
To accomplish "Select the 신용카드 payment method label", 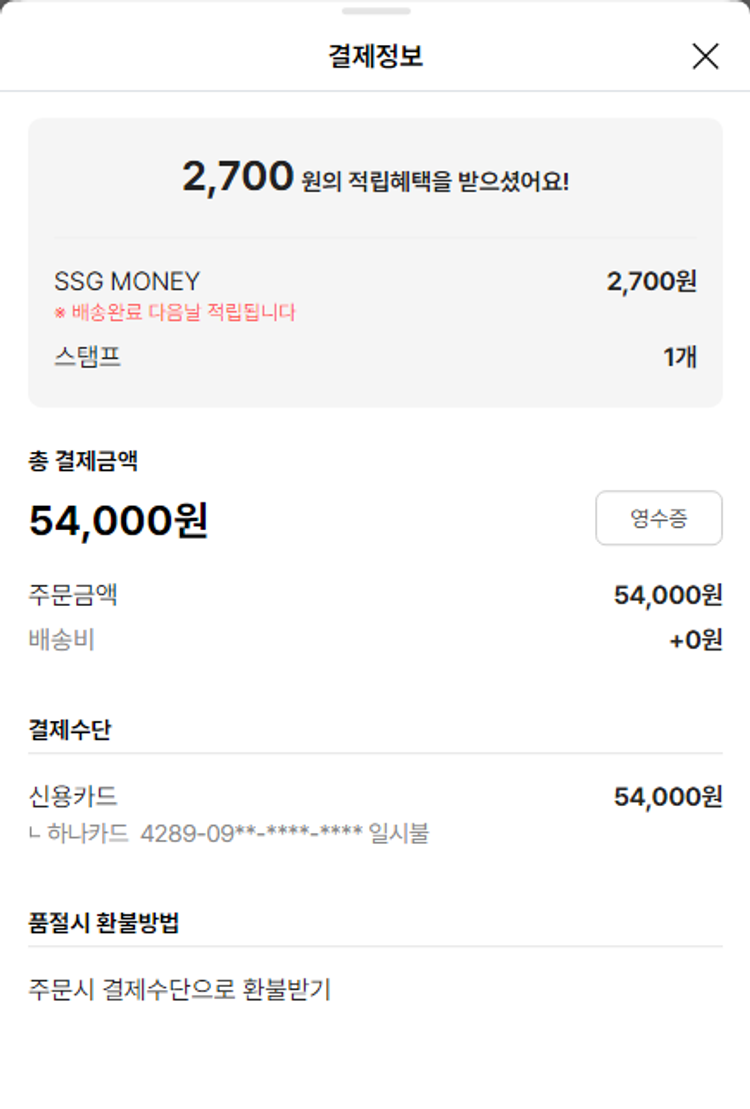I will (73, 797).
